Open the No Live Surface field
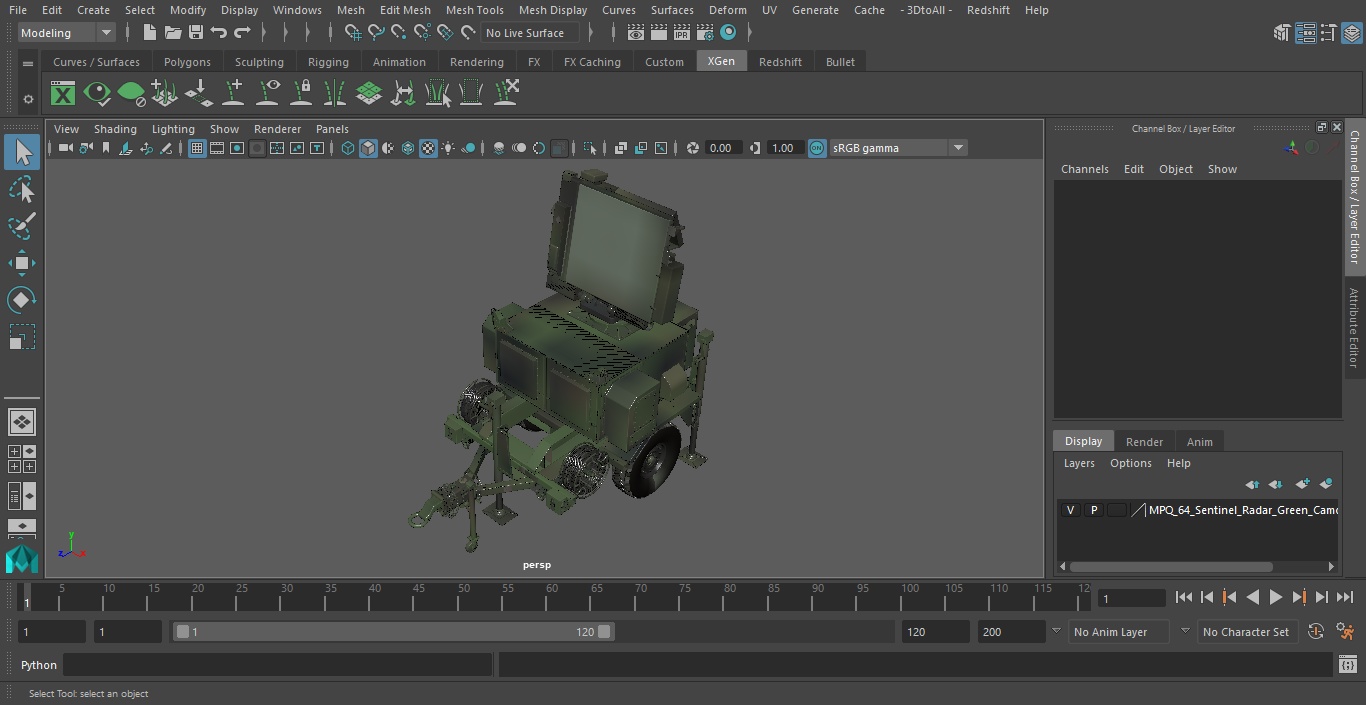1366x705 pixels. (x=530, y=33)
